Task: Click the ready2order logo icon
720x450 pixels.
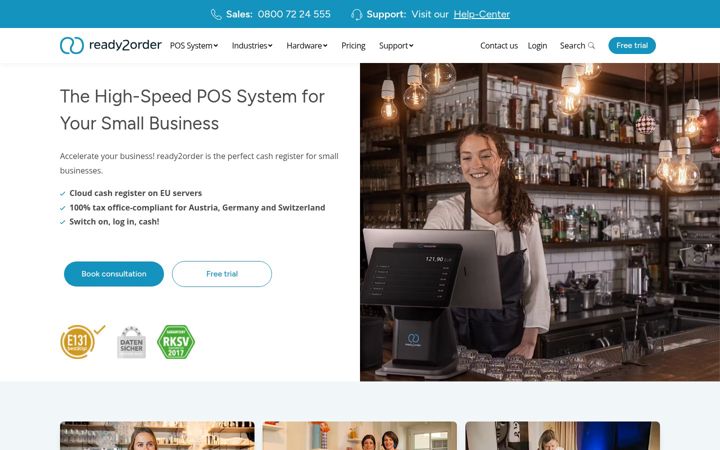Action: (72, 45)
